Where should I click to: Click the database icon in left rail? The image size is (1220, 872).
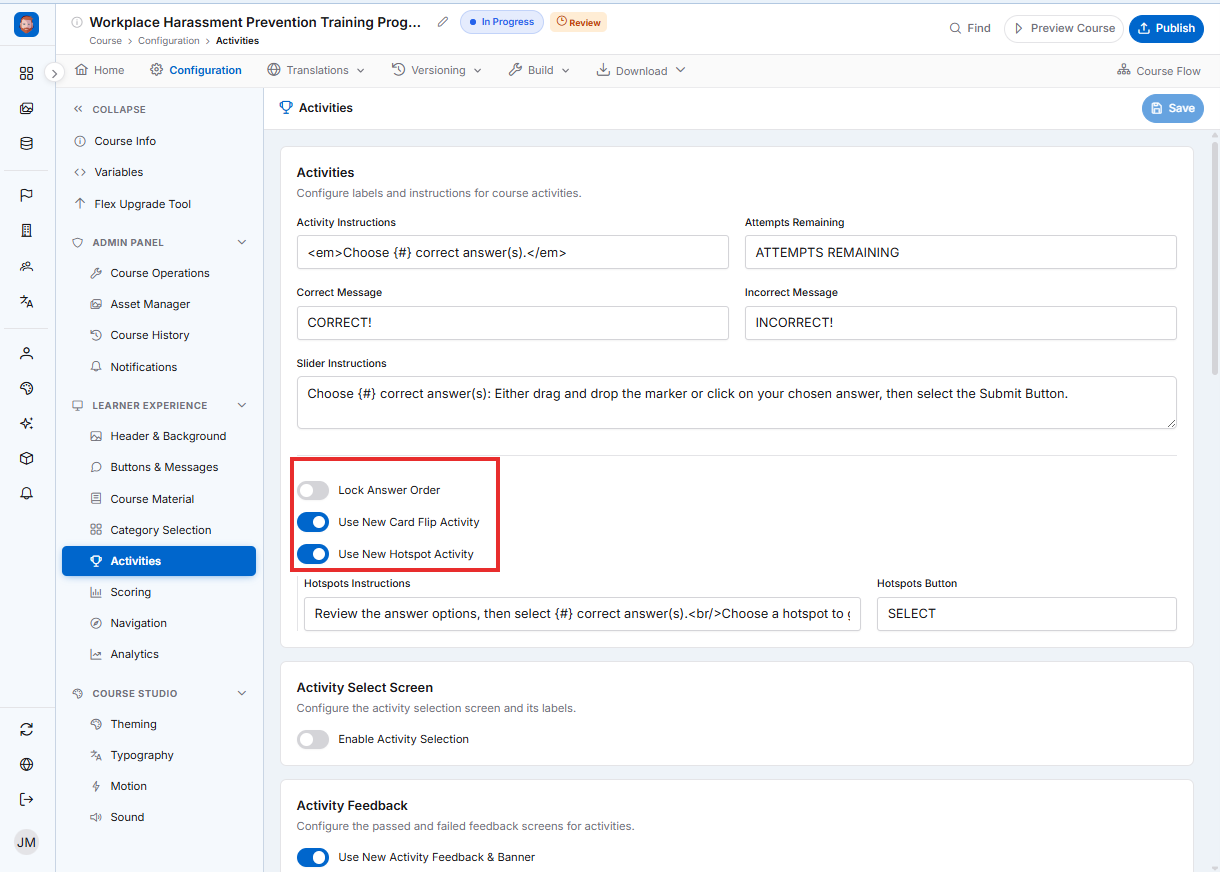point(27,143)
